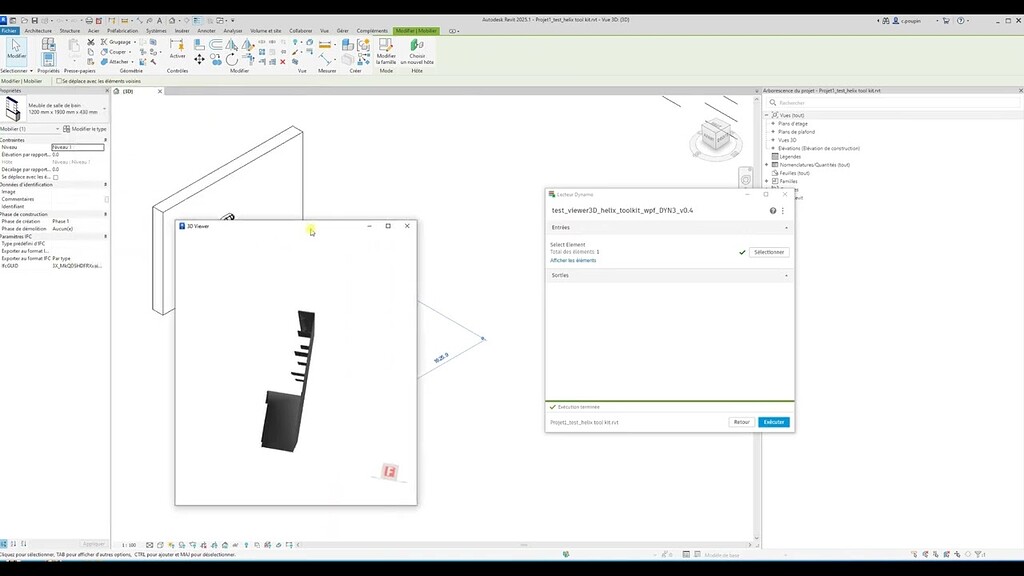Click the Modifier le type icon button
Screen dimensions: 1024x576
tap(84, 129)
